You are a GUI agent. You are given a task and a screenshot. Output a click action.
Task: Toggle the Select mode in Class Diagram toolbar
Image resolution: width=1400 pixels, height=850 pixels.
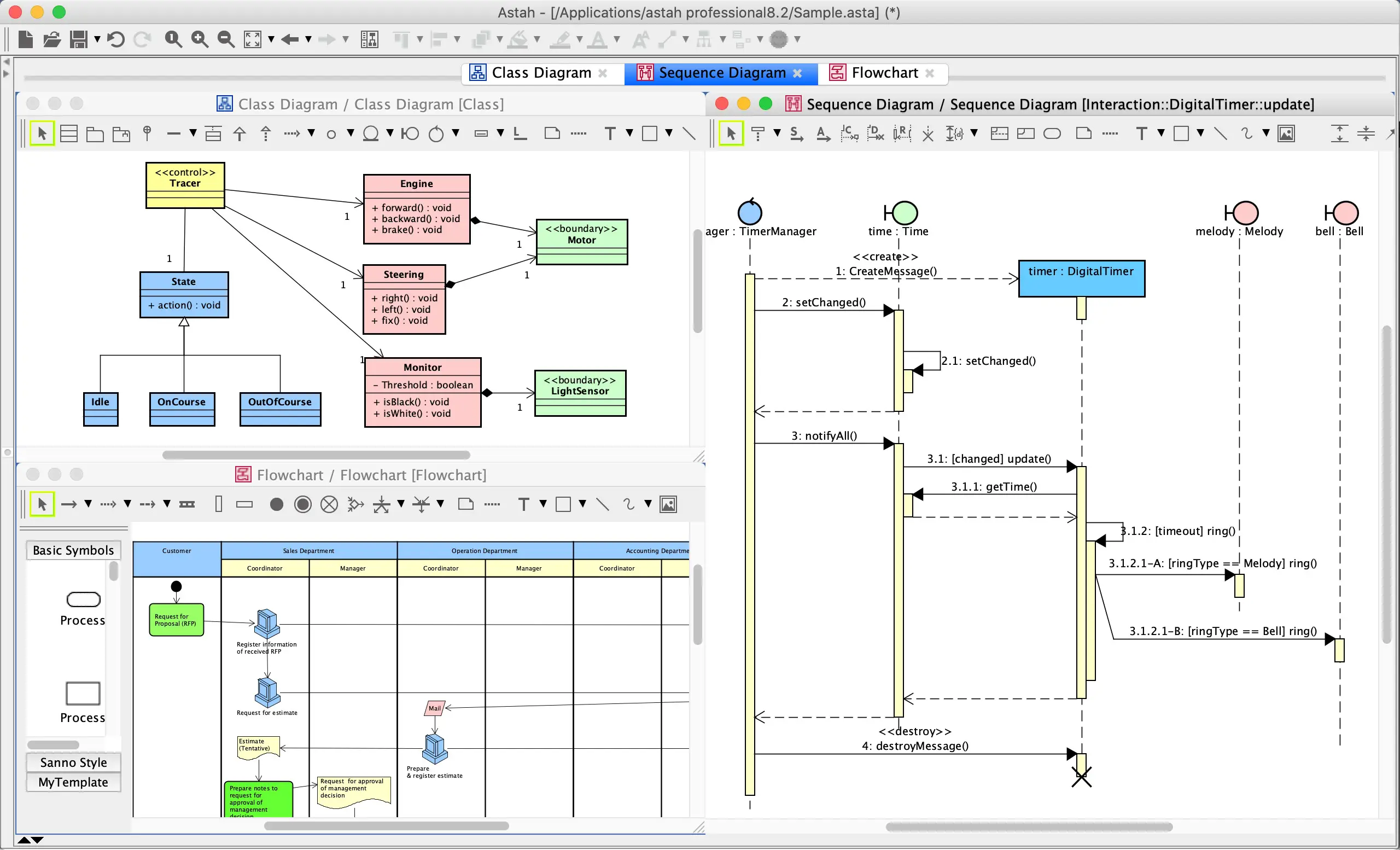click(x=42, y=134)
